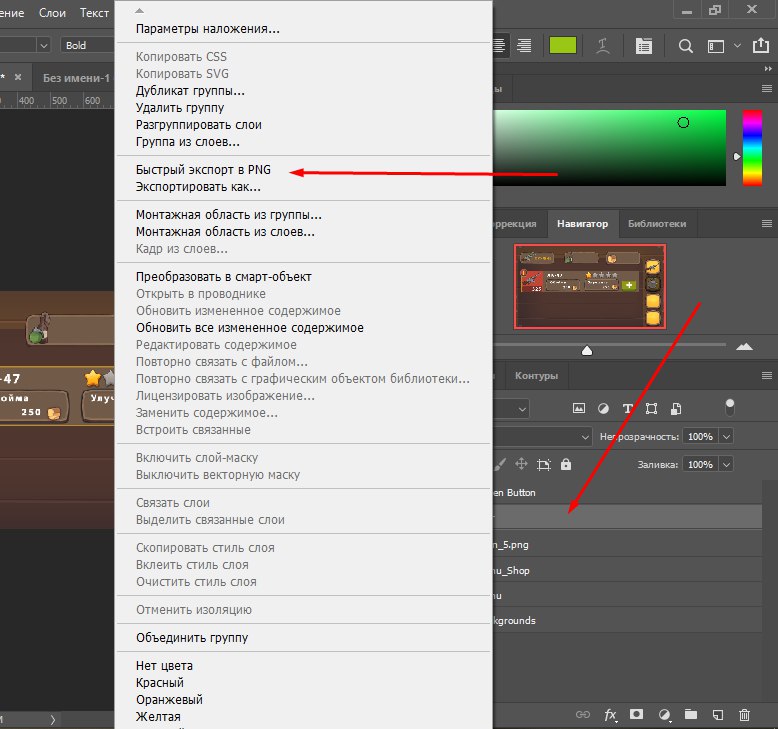Choose Удалить группу
The image size is (778, 729).
[180, 108]
